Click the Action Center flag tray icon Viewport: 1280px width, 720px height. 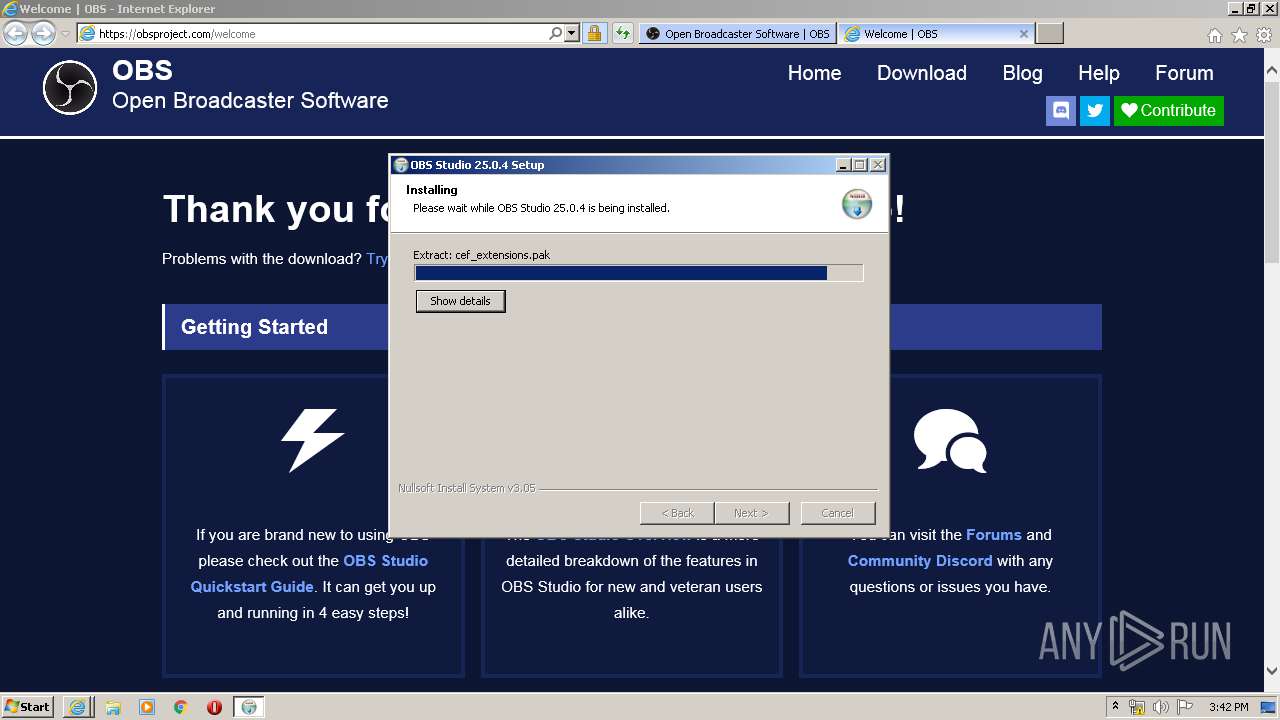1184,707
